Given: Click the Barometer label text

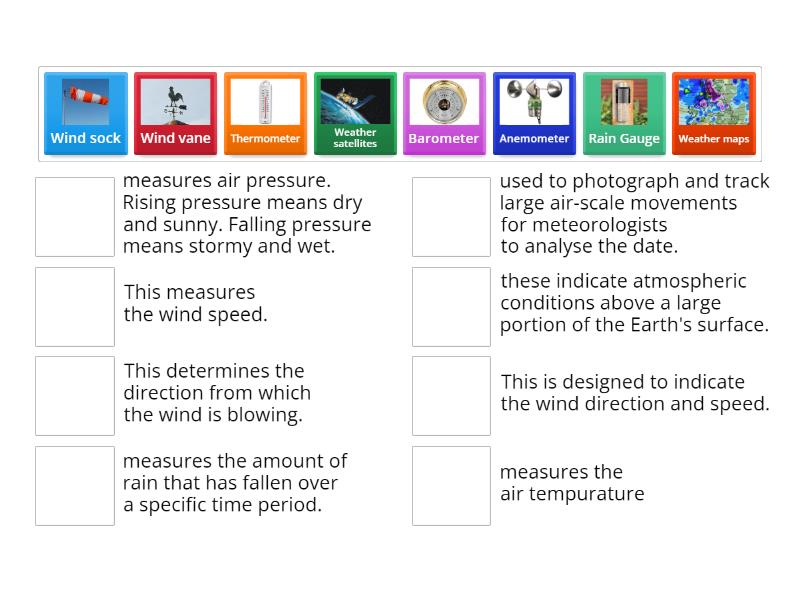Looking at the screenshot, I should click(x=444, y=140).
